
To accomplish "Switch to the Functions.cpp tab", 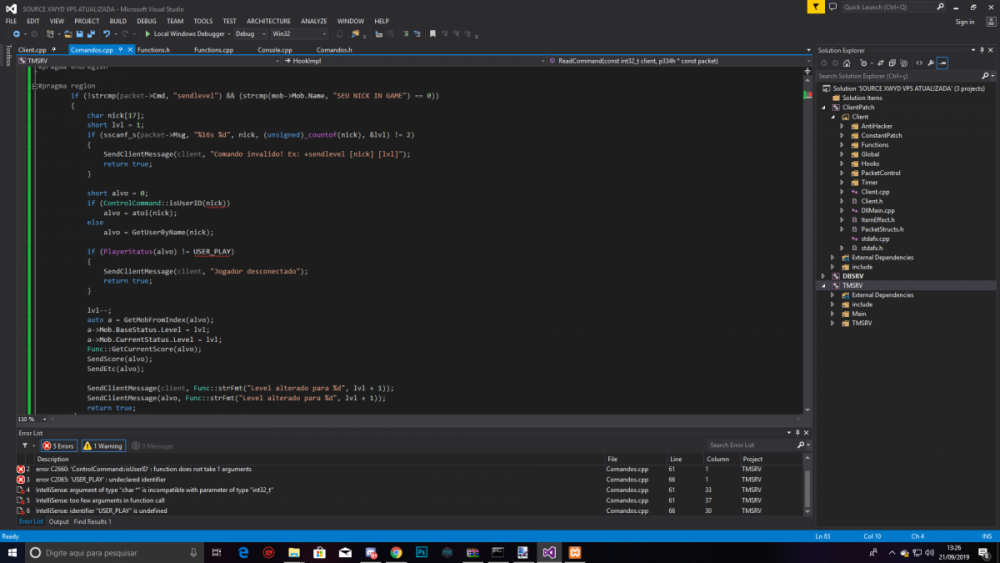I will point(213,49).
